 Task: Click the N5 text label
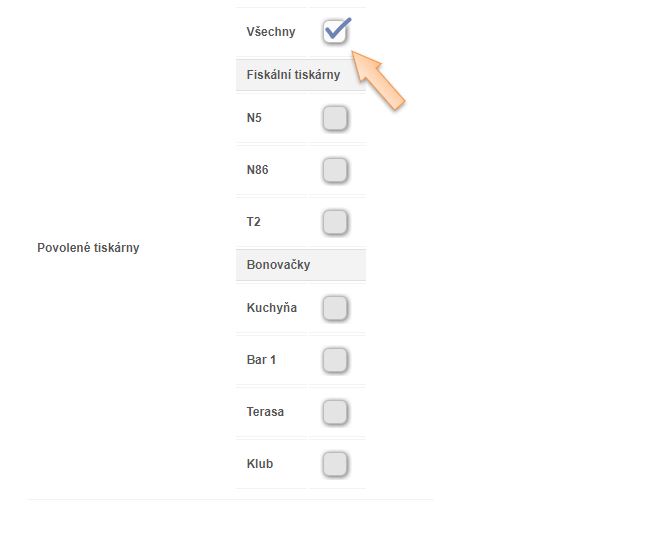click(x=254, y=118)
